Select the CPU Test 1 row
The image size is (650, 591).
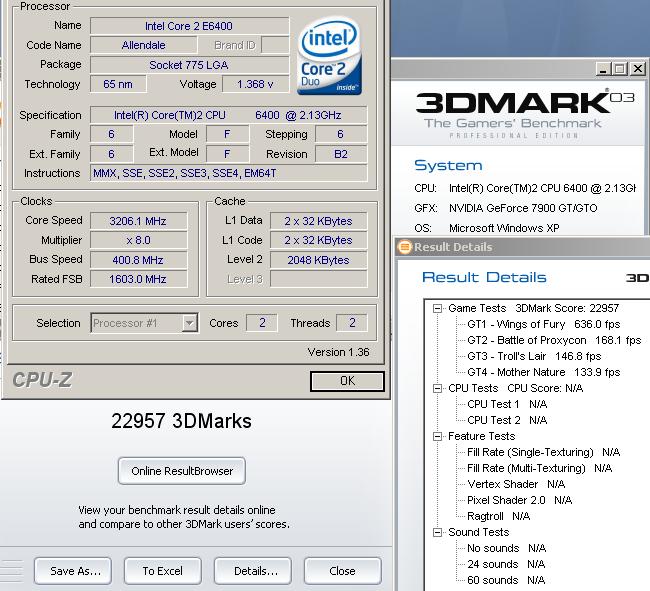(x=507, y=404)
